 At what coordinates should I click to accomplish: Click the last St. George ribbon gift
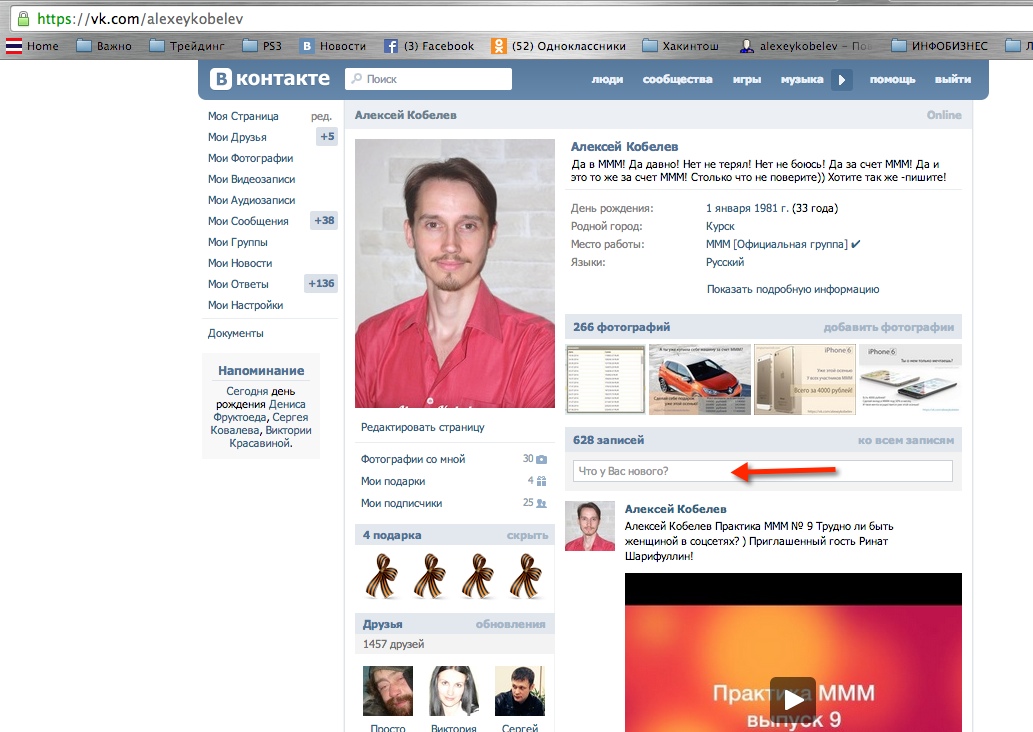point(526,576)
